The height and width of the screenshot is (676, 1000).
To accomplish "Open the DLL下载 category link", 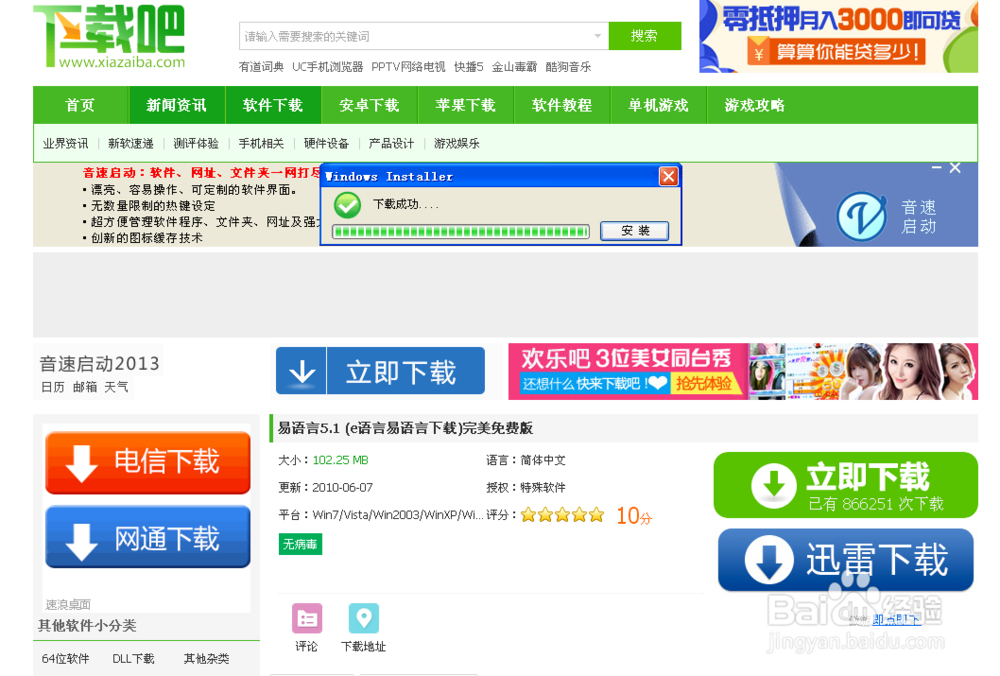I will tap(133, 659).
